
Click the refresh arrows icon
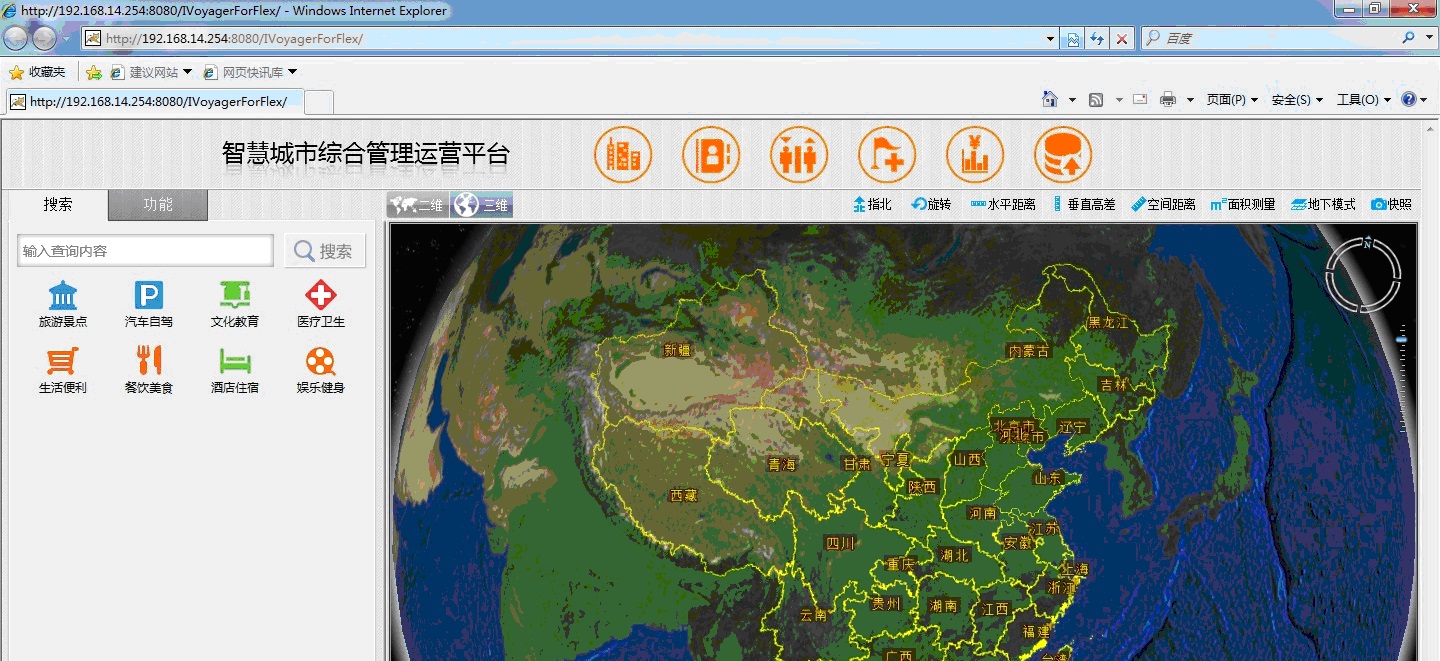point(1097,39)
